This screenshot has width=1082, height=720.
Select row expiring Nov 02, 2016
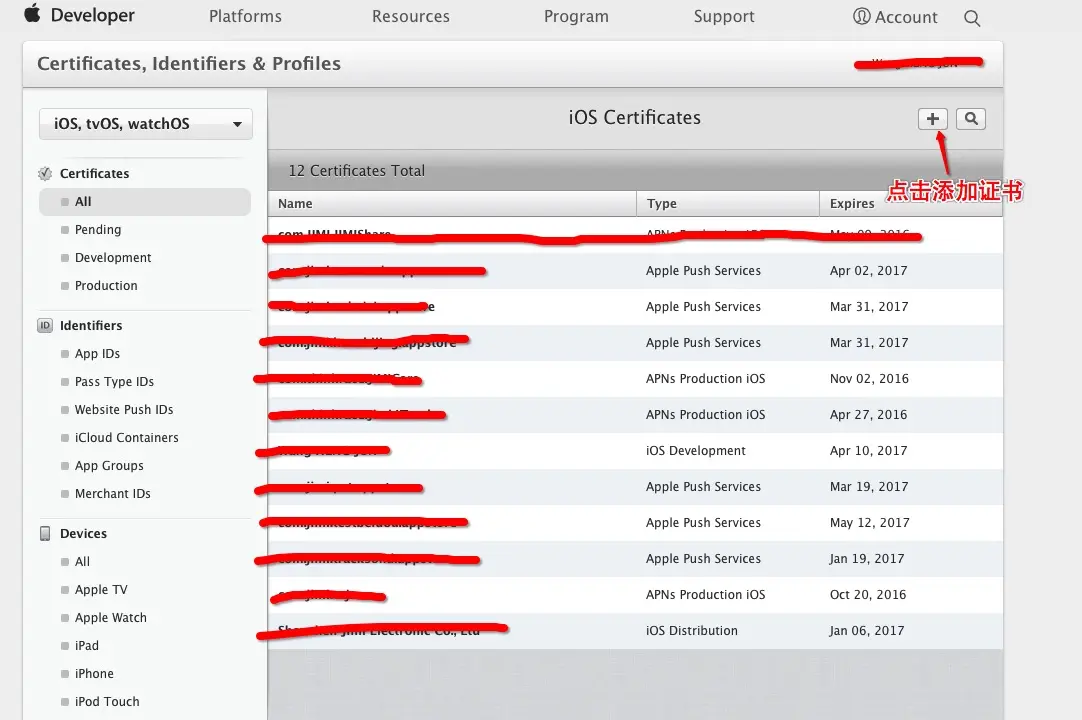635,378
